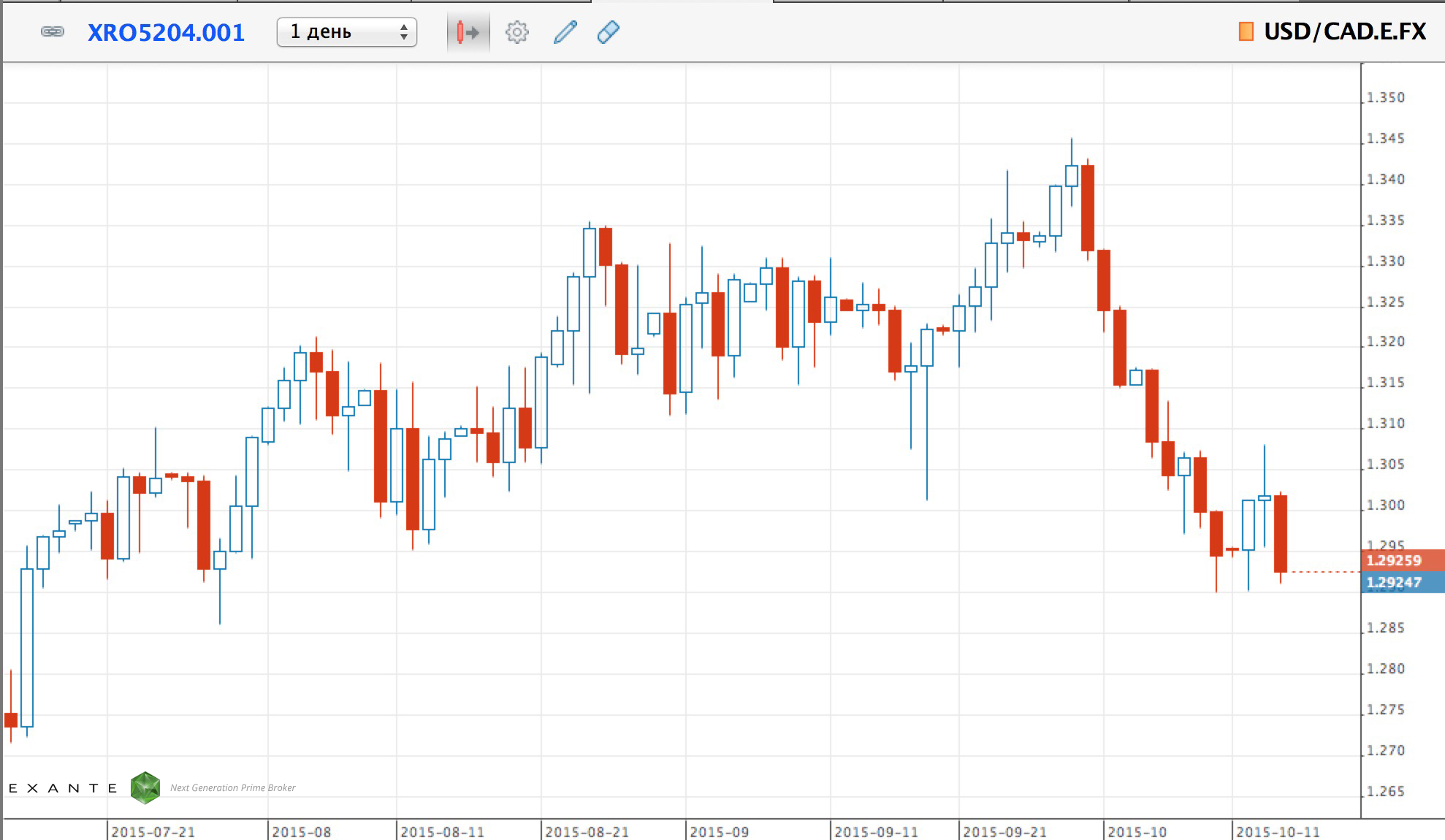Open the '1 день' timeframe dropdown
This screenshot has width=1445, height=840.
pyautogui.click(x=346, y=32)
